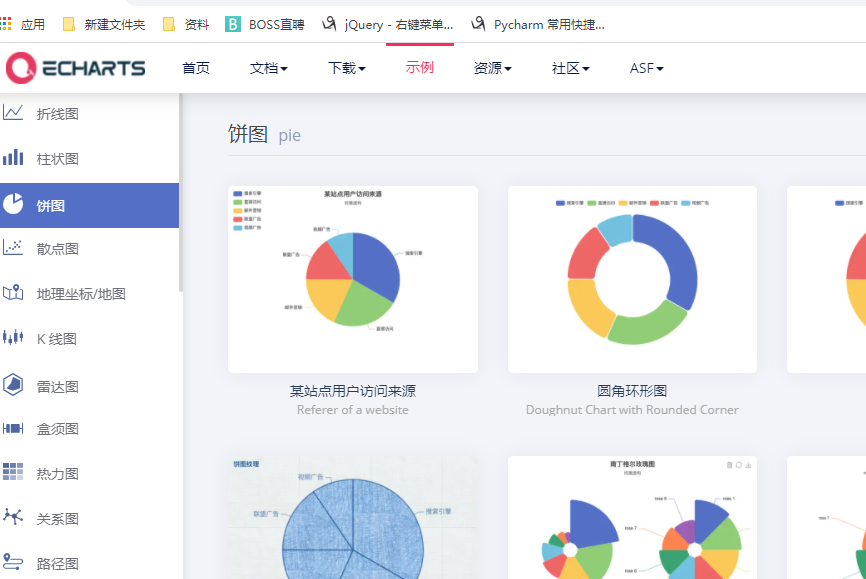
Task: Open the heatmap grid icon beside 热力图
Action: click(x=13, y=472)
